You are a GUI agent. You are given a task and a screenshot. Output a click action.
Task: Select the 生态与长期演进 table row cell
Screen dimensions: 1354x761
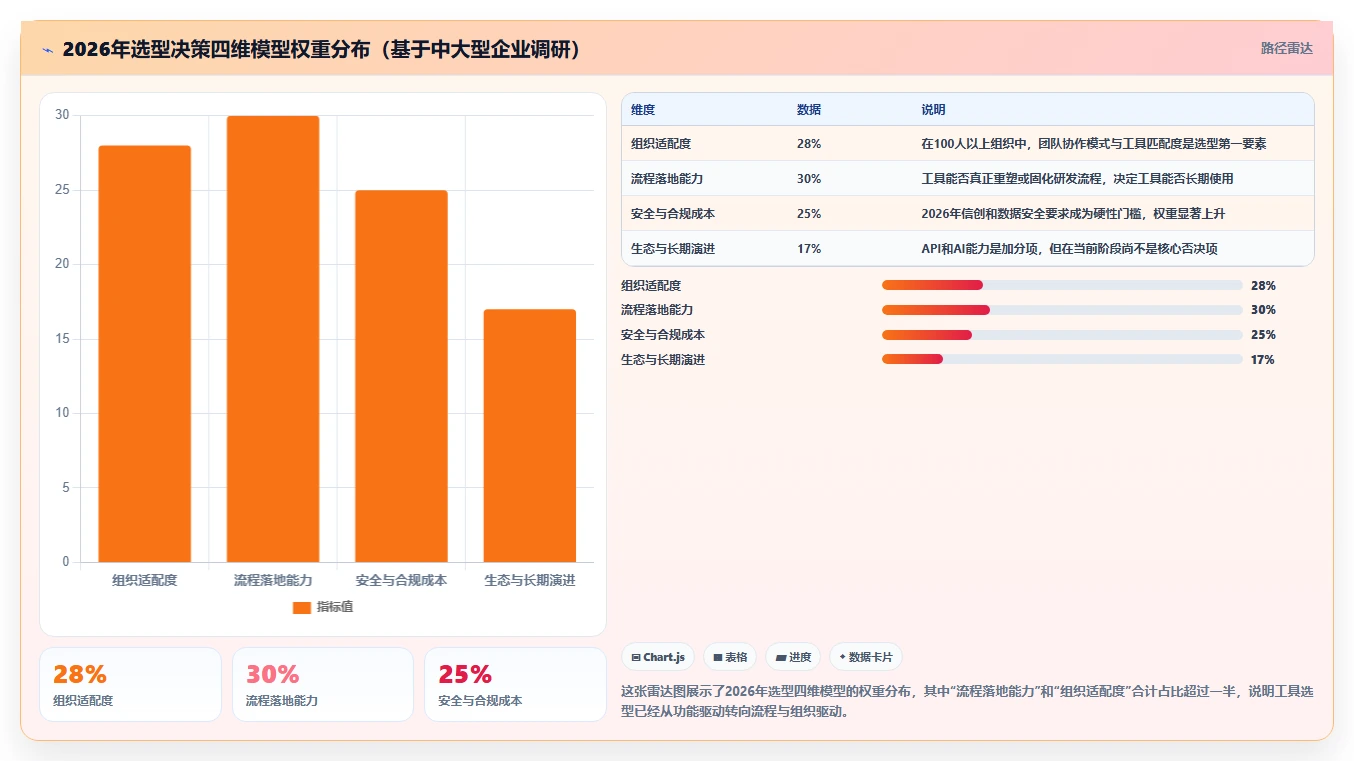[673, 249]
